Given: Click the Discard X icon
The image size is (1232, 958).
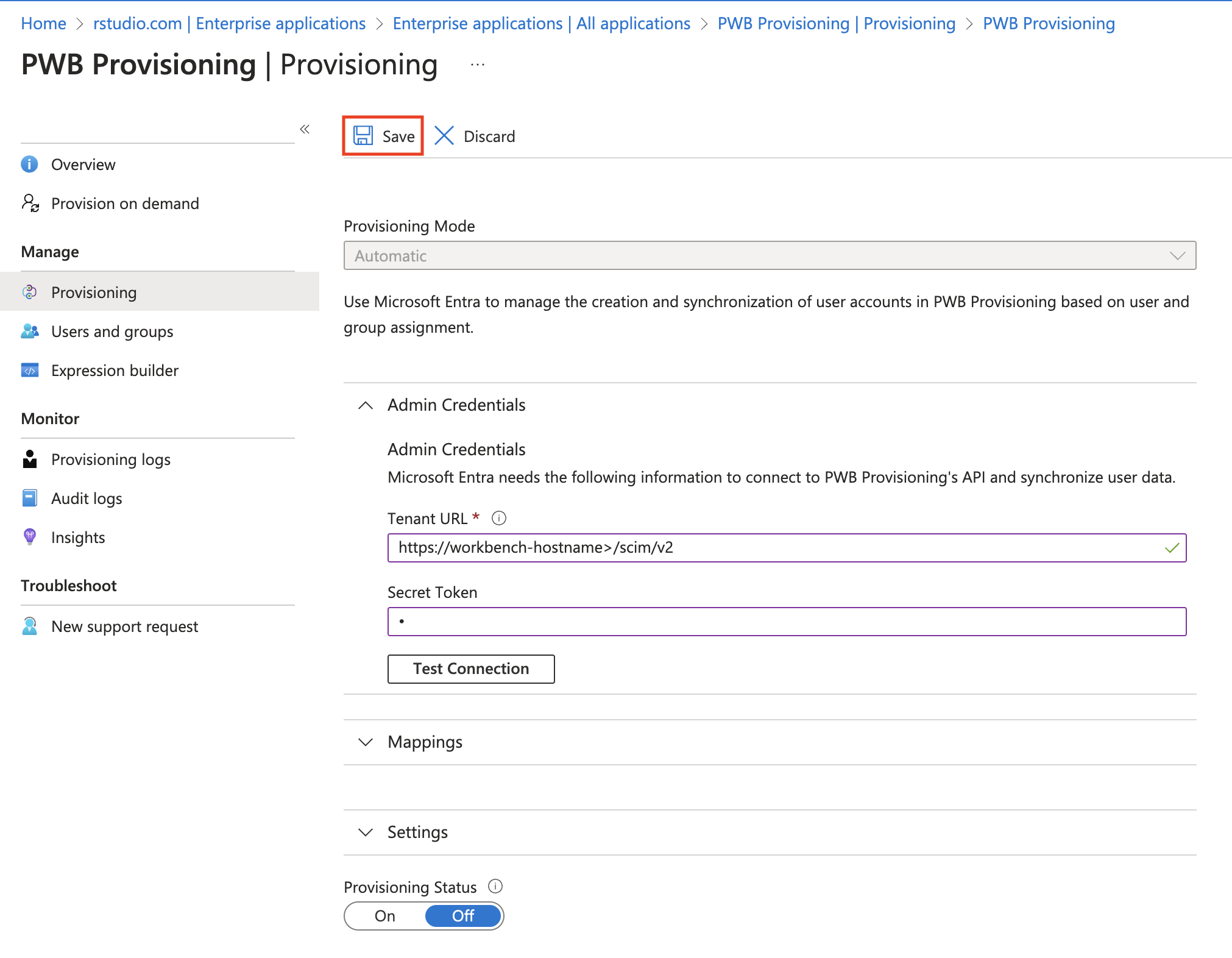Looking at the screenshot, I should point(444,135).
